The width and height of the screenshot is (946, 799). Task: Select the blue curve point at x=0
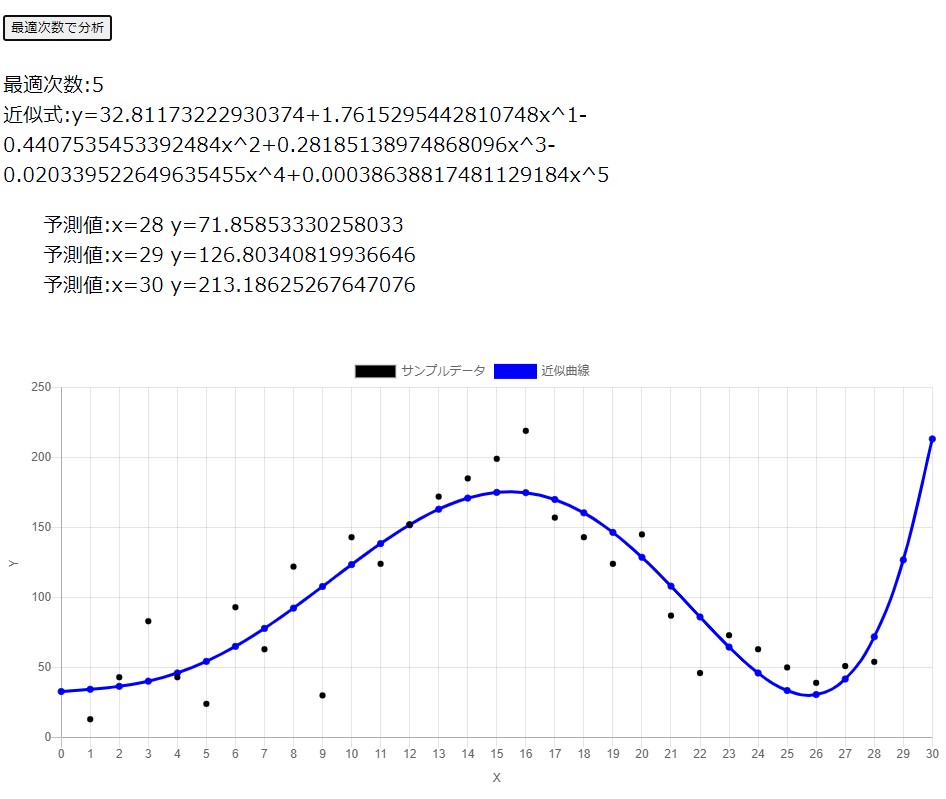[61, 691]
